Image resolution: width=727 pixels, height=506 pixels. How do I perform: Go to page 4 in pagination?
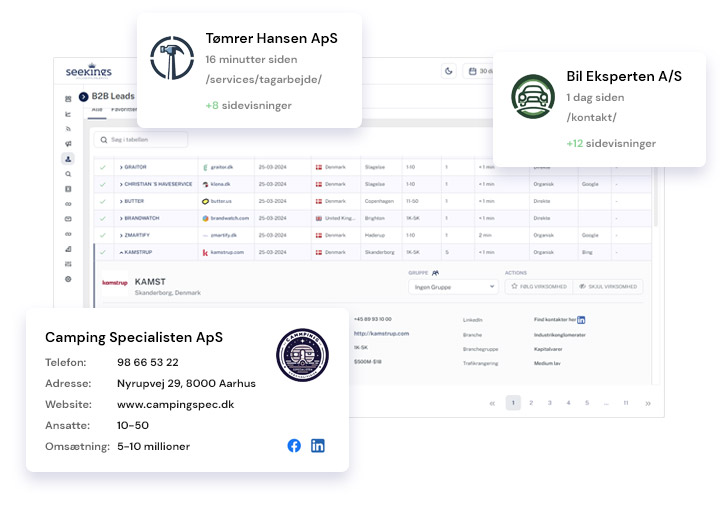point(568,403)
